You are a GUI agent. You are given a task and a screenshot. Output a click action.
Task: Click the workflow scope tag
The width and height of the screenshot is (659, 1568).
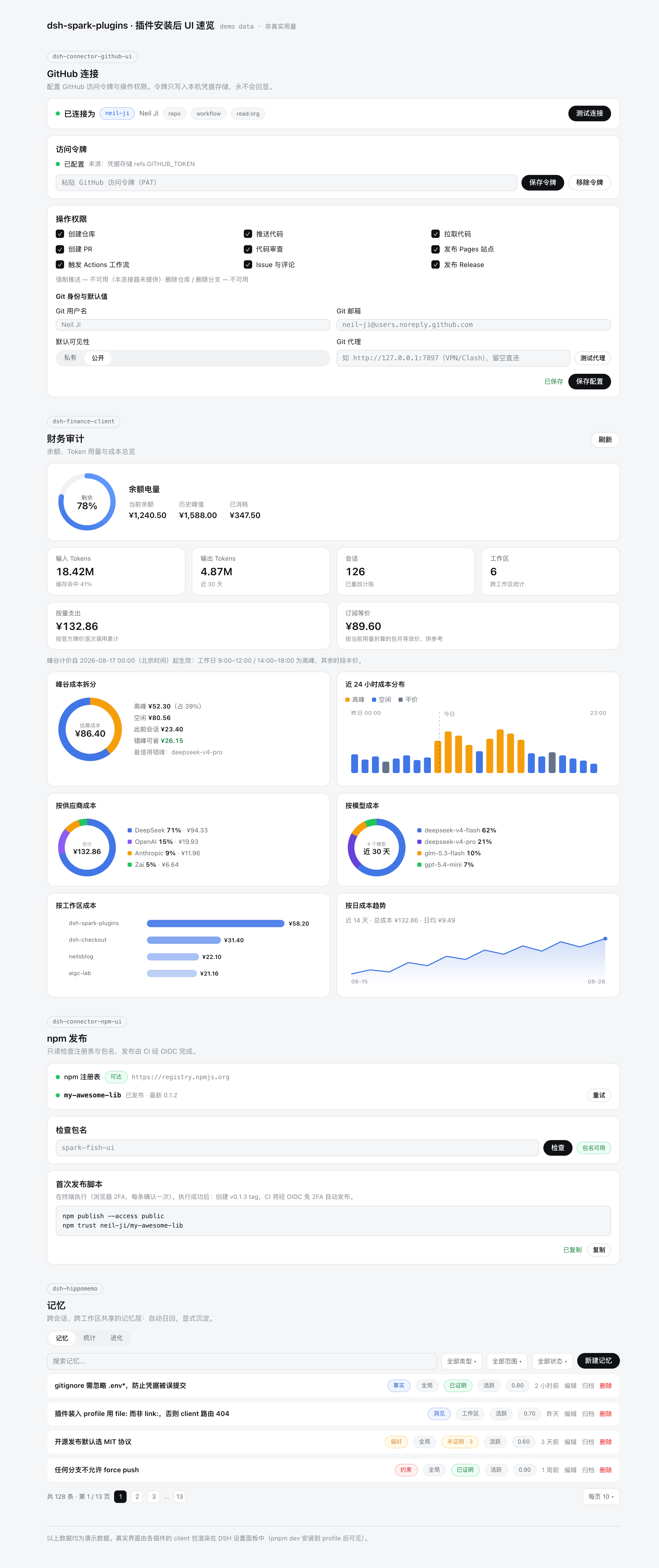click(208, 114)
